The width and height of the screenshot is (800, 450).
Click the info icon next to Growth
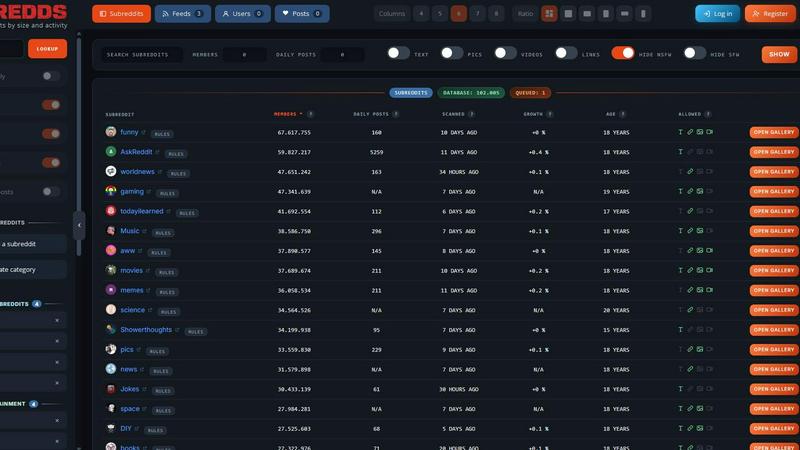(549, 114)
